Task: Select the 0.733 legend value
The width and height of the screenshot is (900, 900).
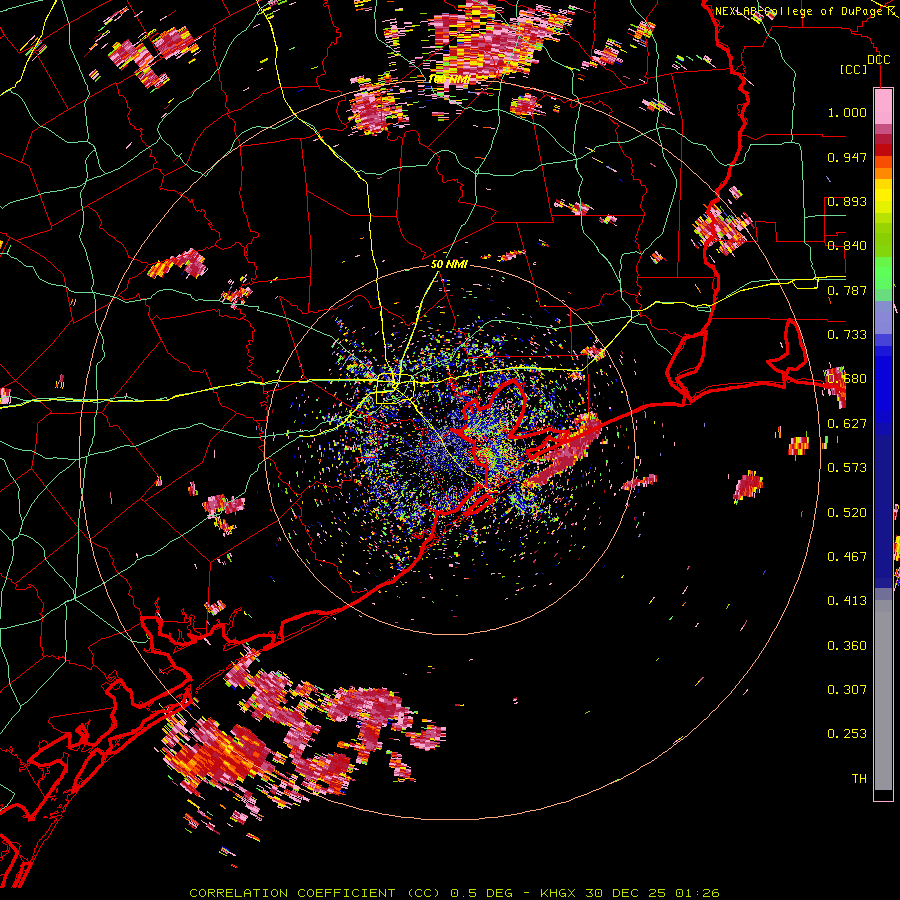Action: [x=847, y=335]
